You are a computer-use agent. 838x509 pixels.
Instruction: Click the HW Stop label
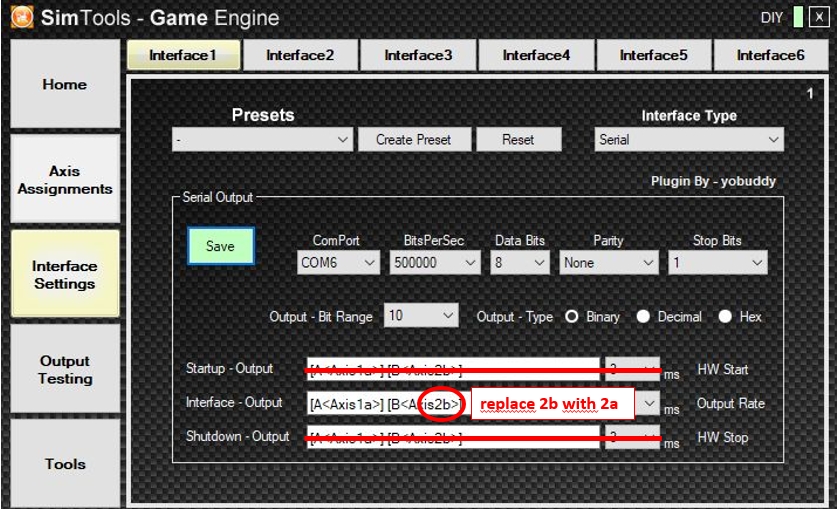click(x=723, y=437)
